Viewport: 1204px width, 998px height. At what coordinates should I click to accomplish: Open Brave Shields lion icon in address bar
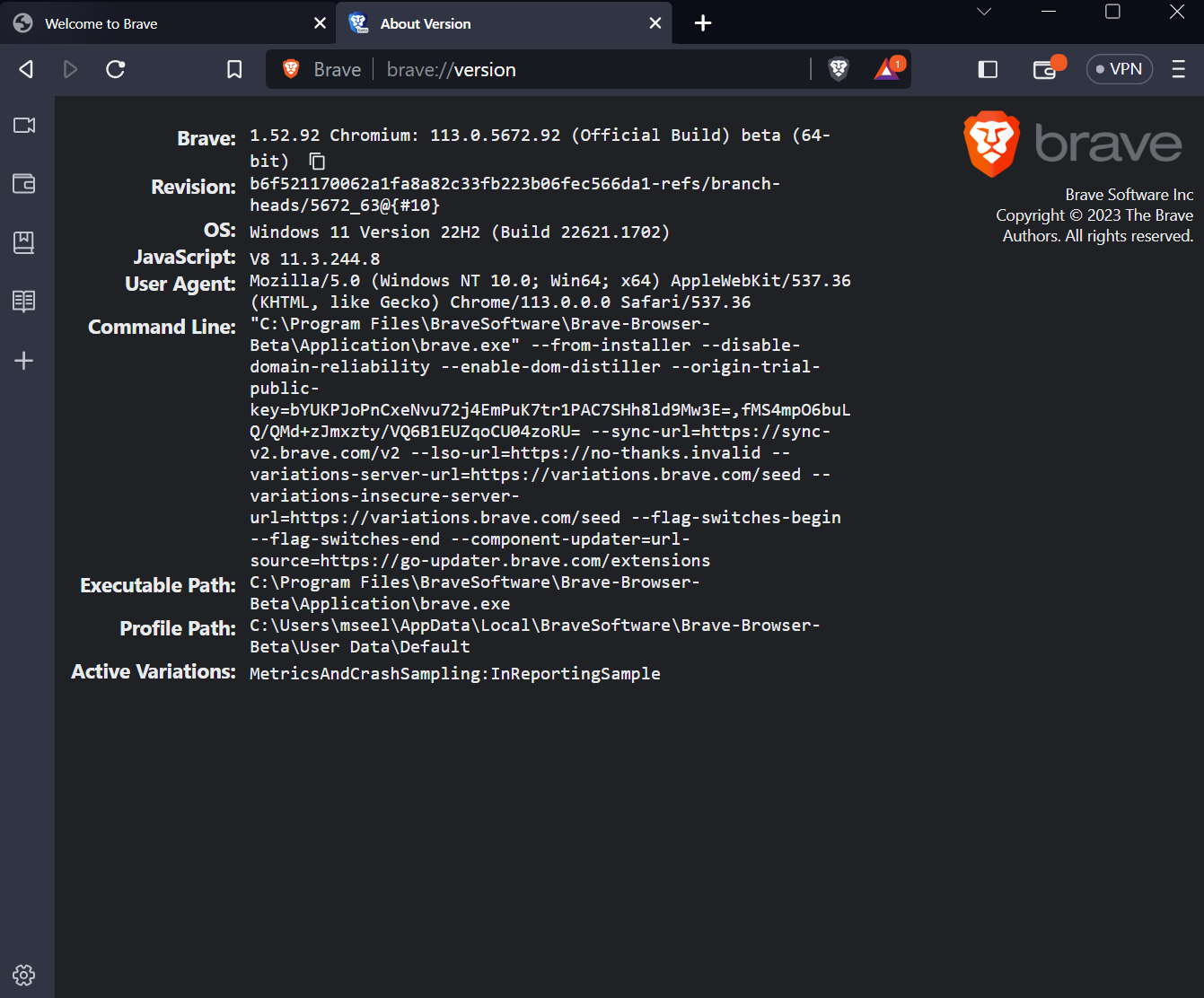[x=839, y=69]
